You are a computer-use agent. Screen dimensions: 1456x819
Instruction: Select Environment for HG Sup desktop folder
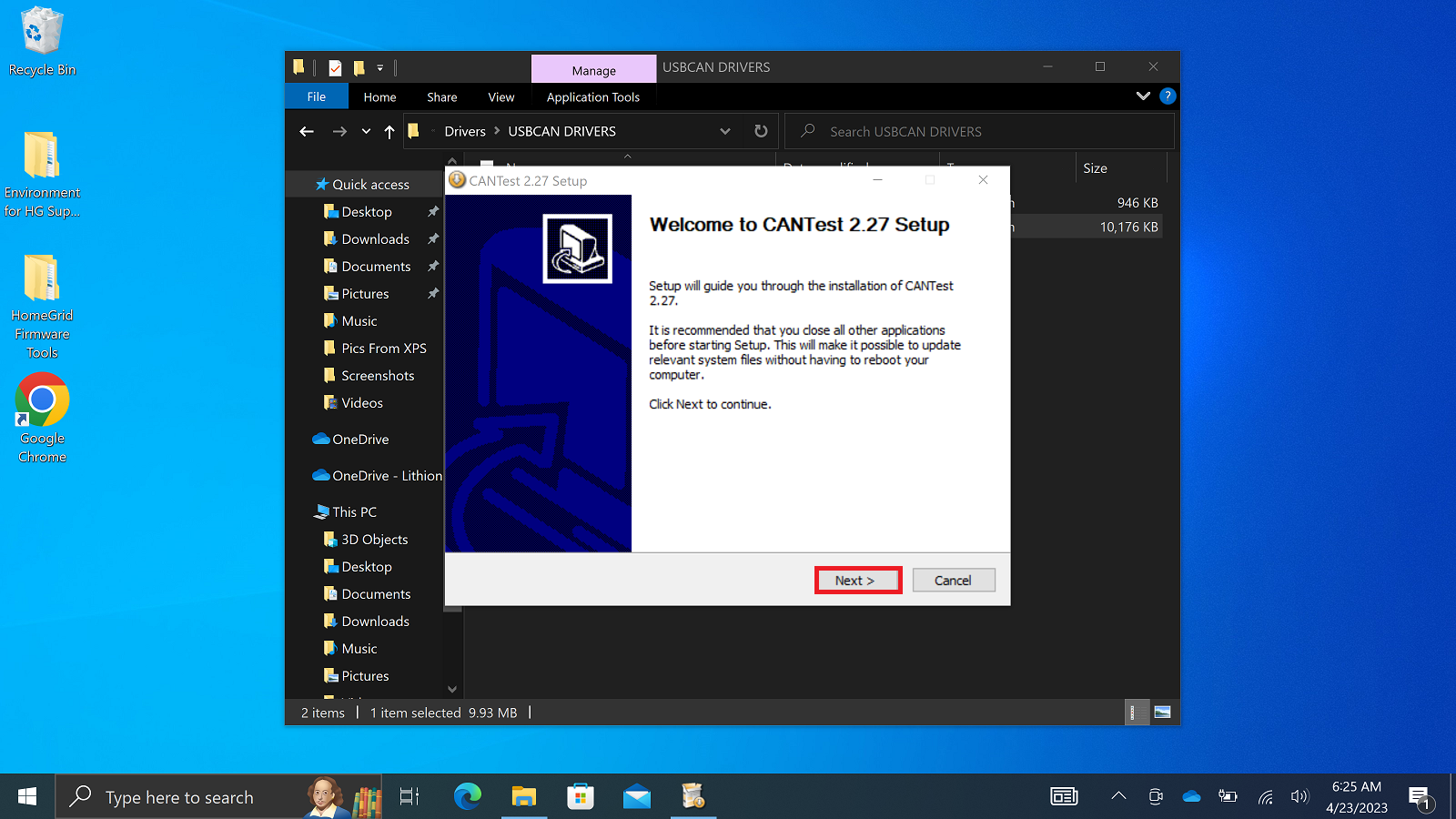click(42, 175)
